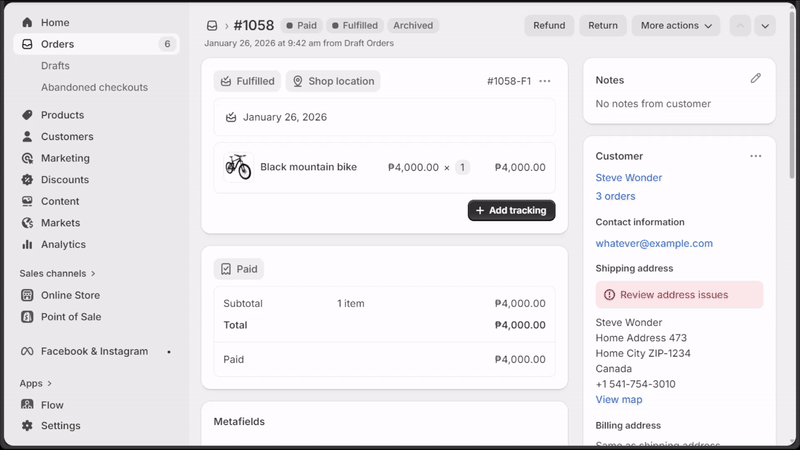Click the Fulfilled status badge in the header
Viewport: 800px width, 450px height.
point(355,26)
